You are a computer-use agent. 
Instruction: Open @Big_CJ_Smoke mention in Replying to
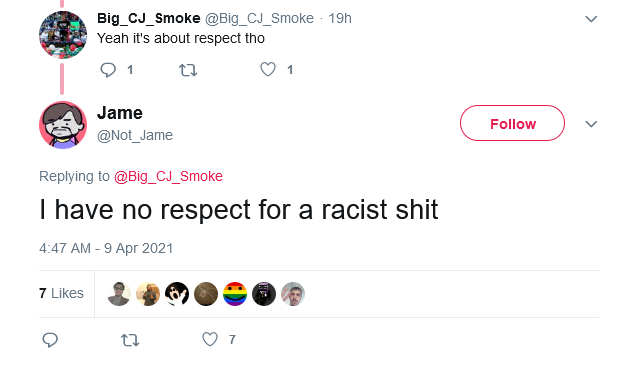(168, 176)
